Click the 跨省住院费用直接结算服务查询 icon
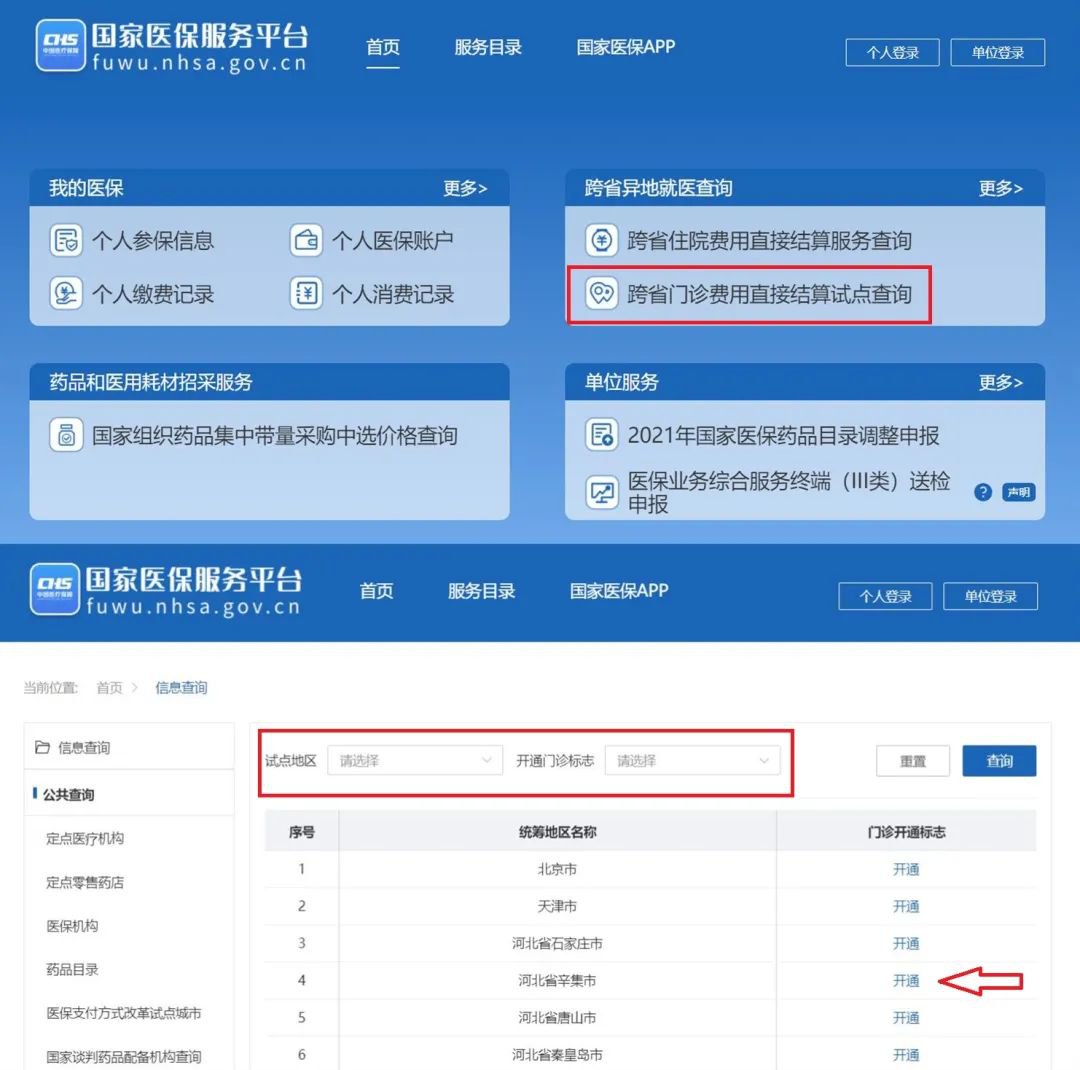The height and width of the screenshot is (1070, 1080). pos(601,240)
